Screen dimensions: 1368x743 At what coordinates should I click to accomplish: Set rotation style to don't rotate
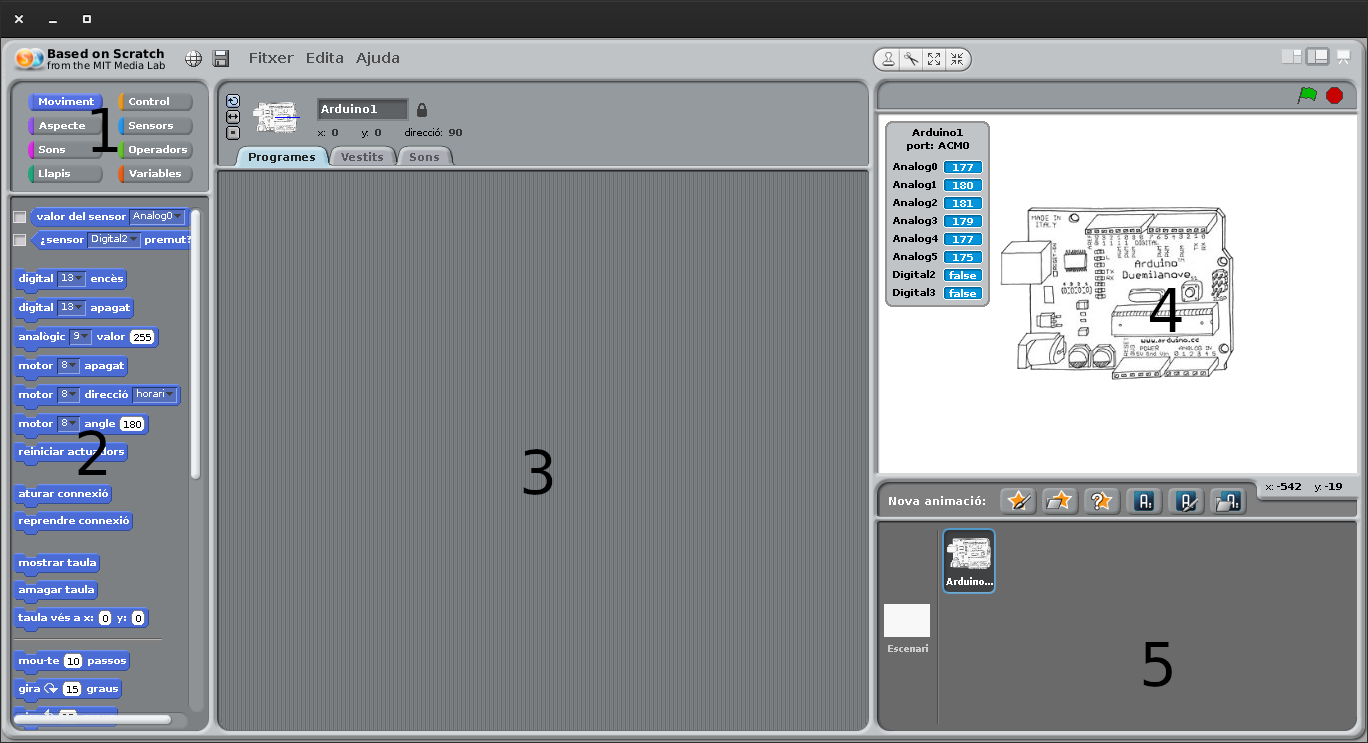tap(233, 132)
